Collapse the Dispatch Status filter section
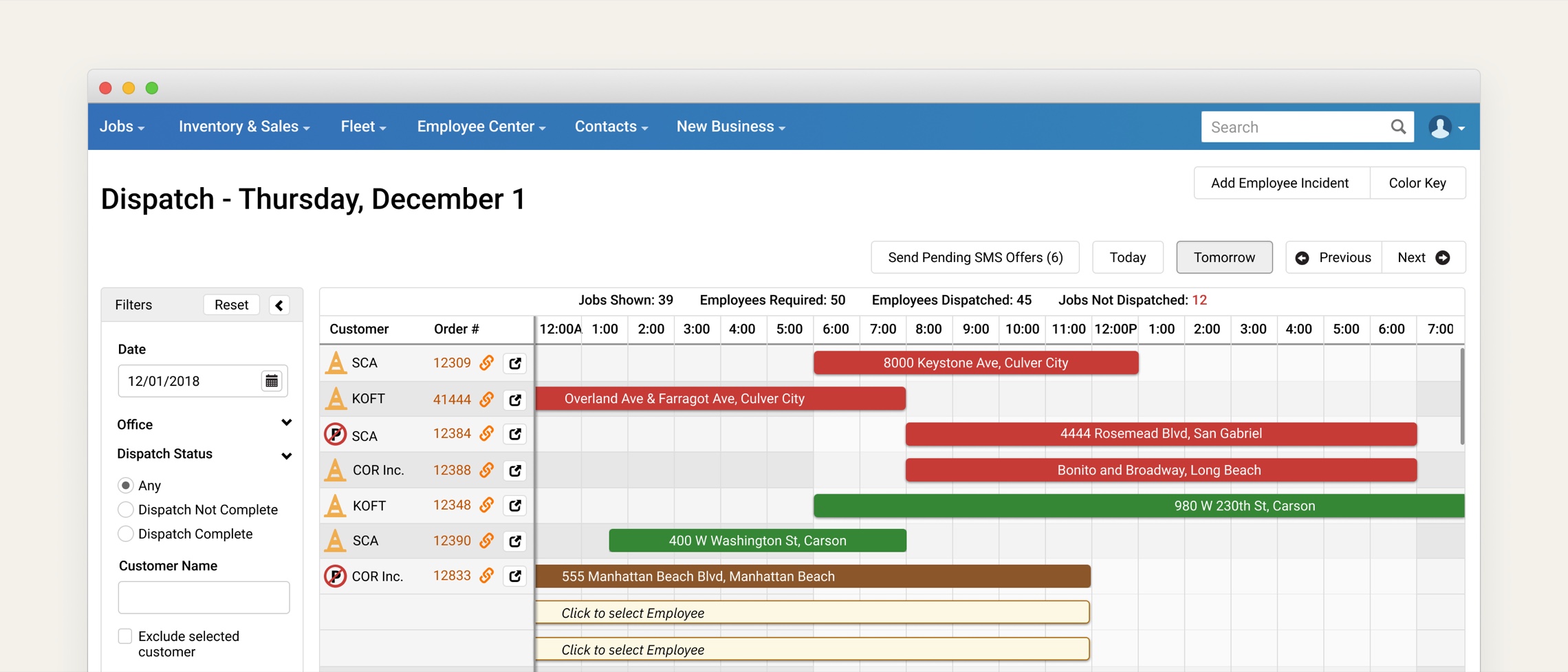Screen dimensions: 1568x672 tap(286, 455)
